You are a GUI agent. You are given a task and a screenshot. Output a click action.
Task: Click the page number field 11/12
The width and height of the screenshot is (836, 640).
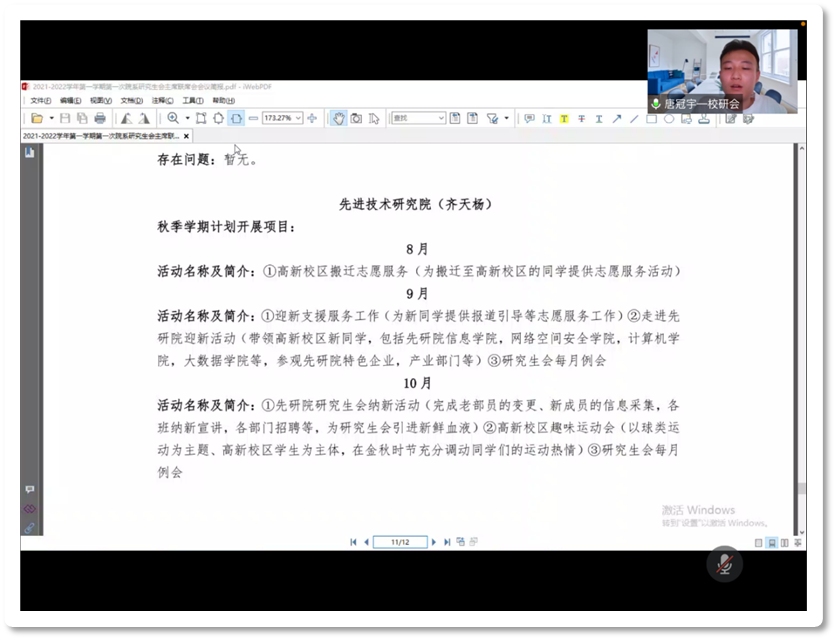pyautogui.click(x=400, y=542)
